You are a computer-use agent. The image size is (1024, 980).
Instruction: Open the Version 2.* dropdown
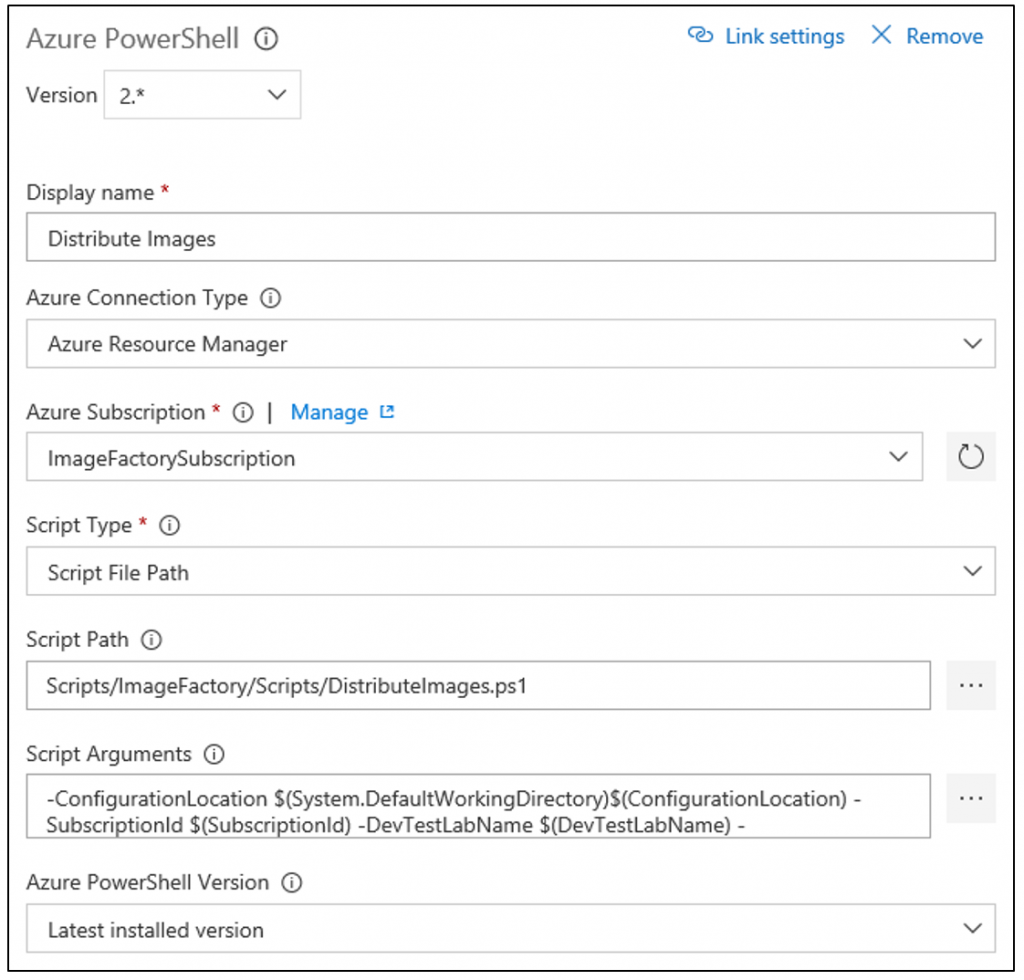click(x=202, y=95)
